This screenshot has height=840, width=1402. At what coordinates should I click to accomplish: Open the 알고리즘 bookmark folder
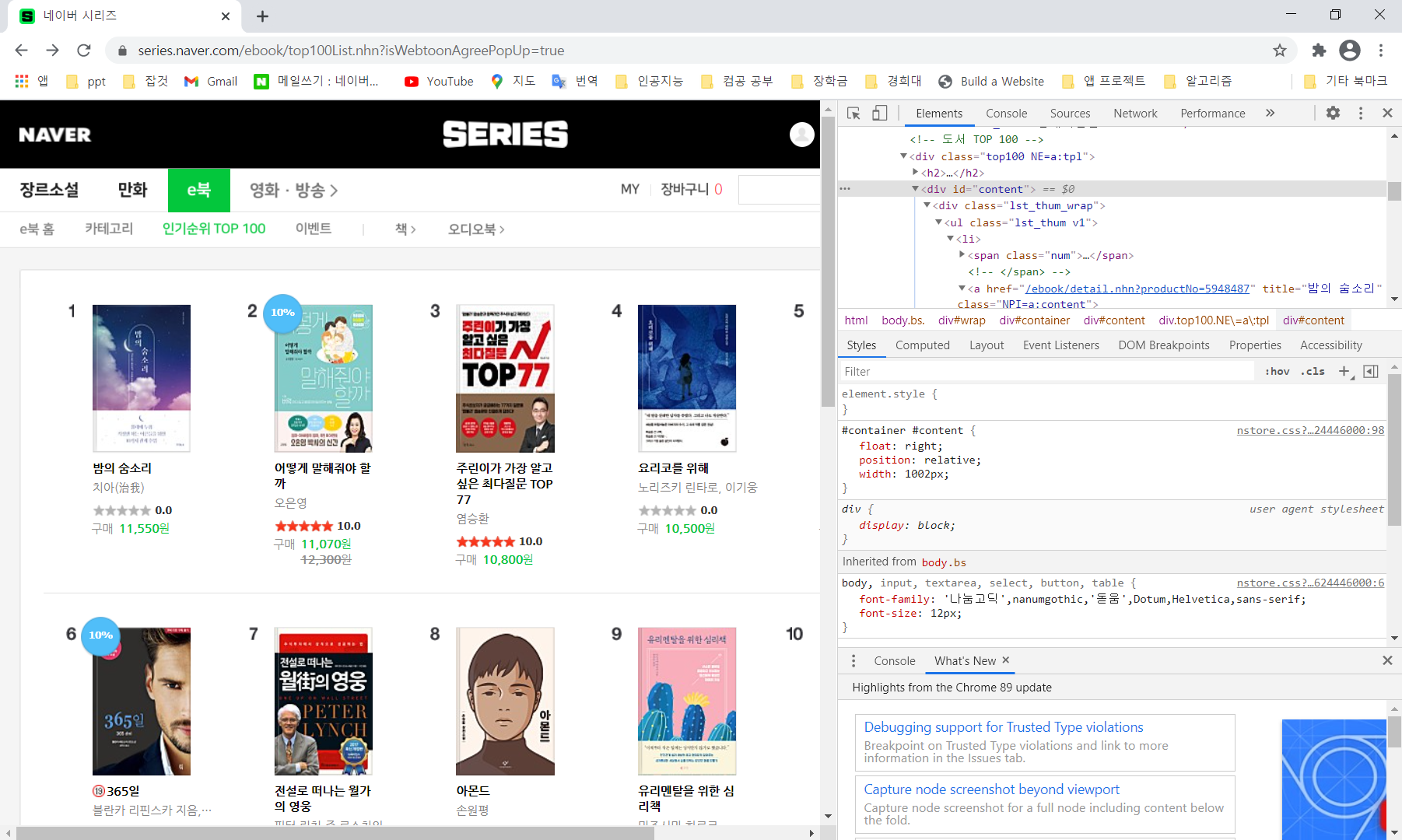(x=1197, y=81)
